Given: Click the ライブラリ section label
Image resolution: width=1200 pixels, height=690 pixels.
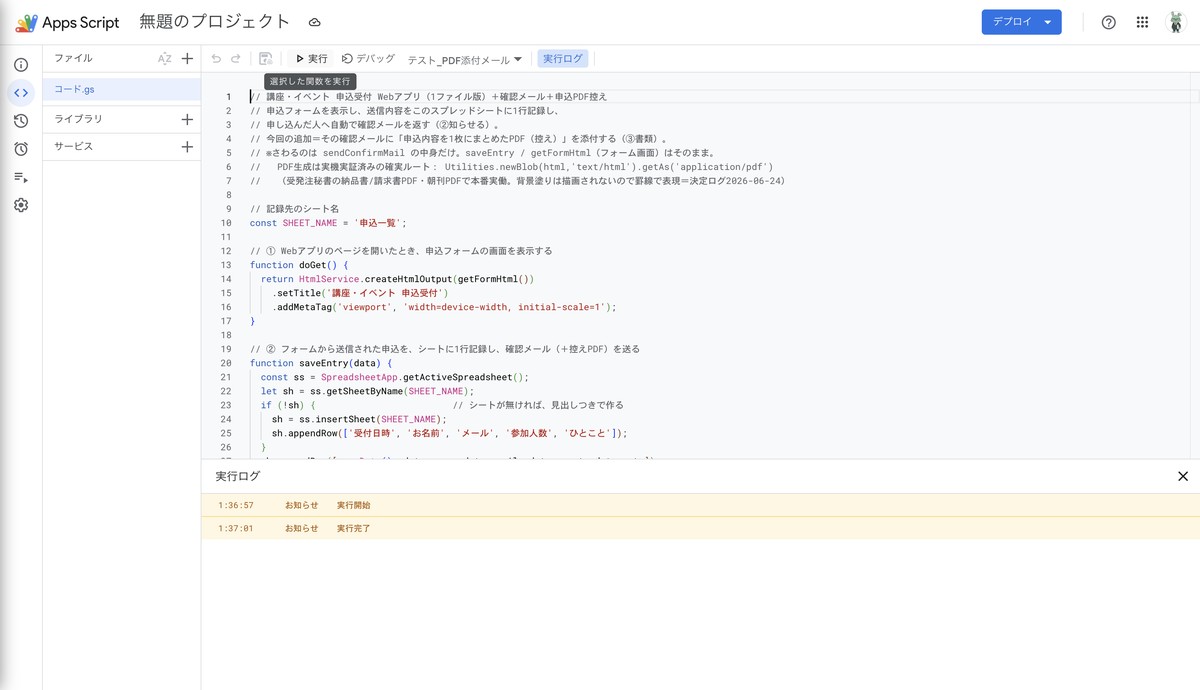Looking at the screenshot, I should pyautogui.click(x=78, y=119).
